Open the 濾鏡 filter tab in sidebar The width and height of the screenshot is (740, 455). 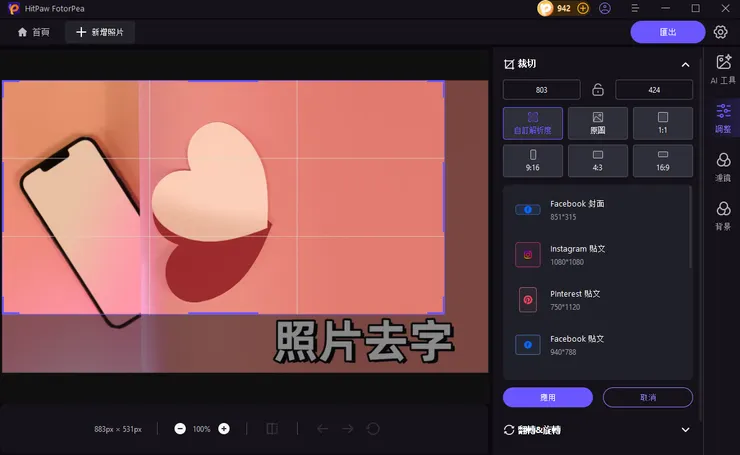click(723, 167)
